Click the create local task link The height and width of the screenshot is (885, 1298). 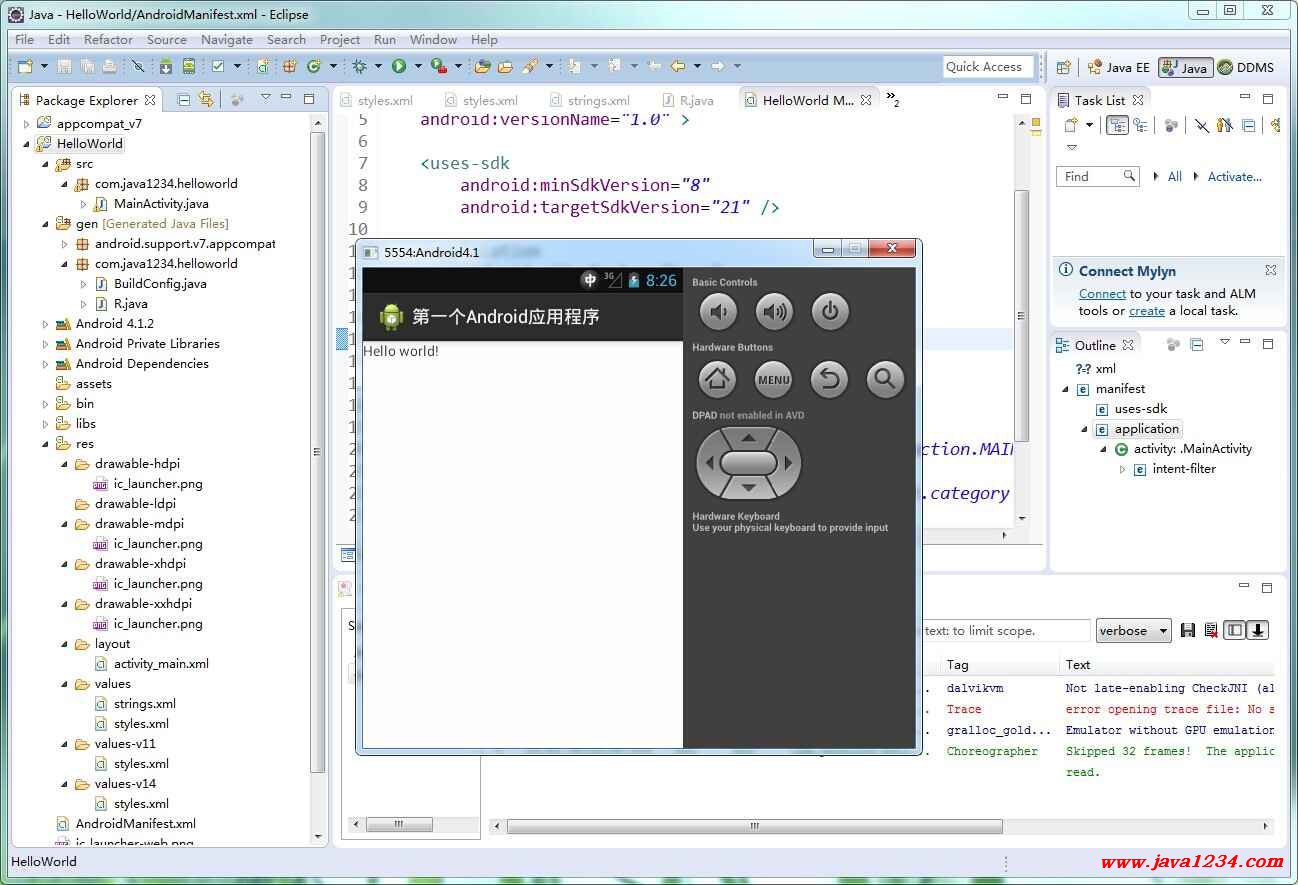[1147, 311]
